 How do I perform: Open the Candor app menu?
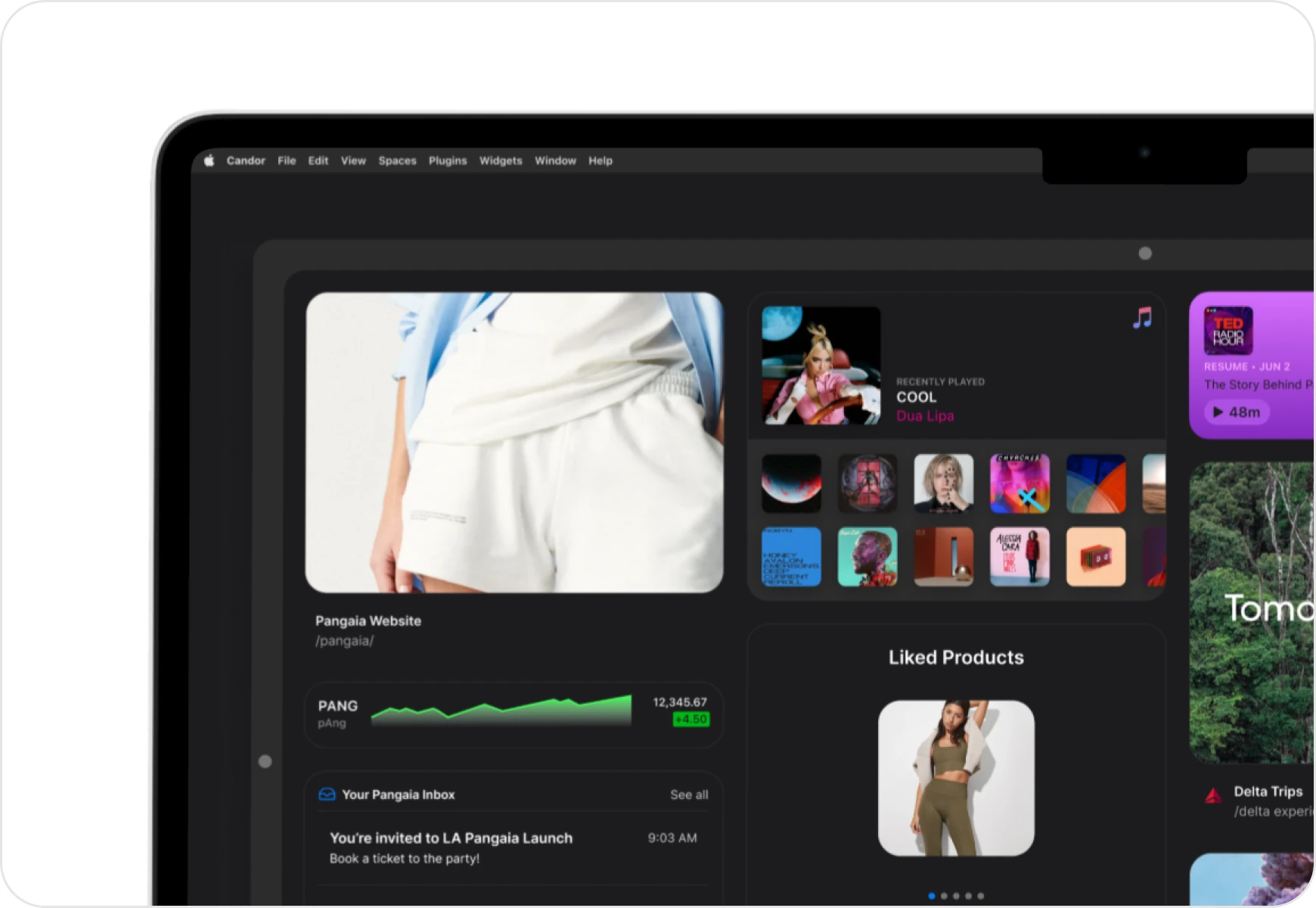246,160
